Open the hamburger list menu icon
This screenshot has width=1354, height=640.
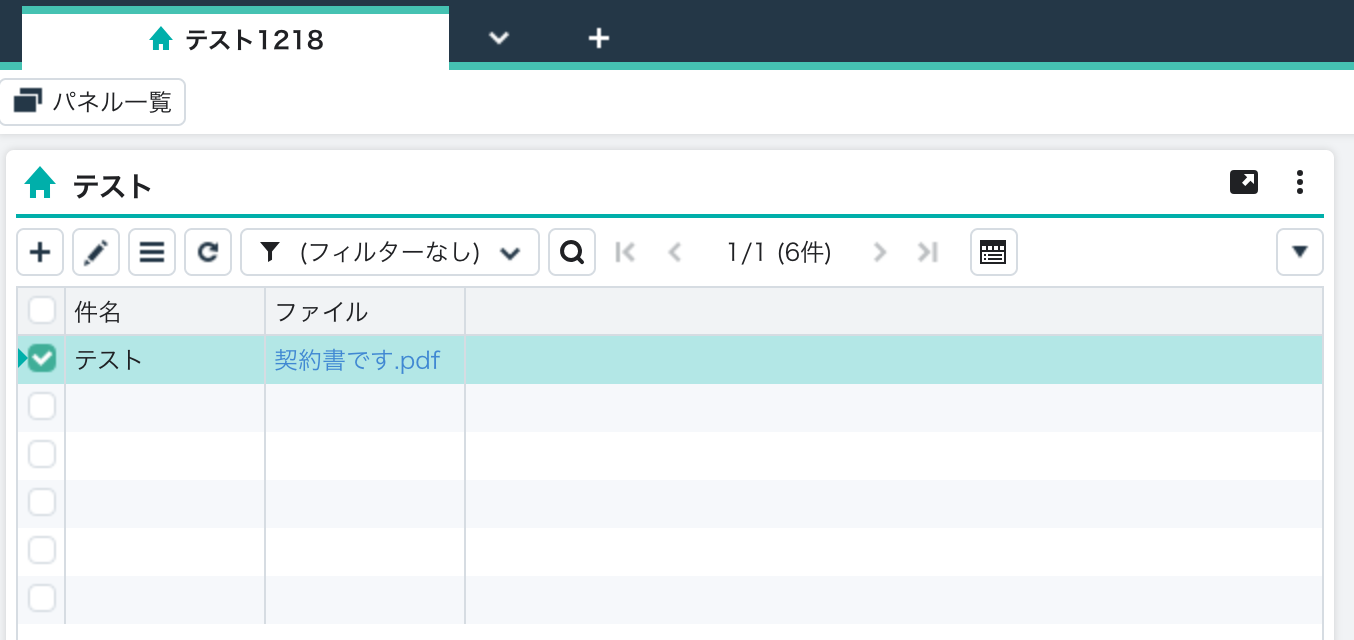(x=152, y=252)
